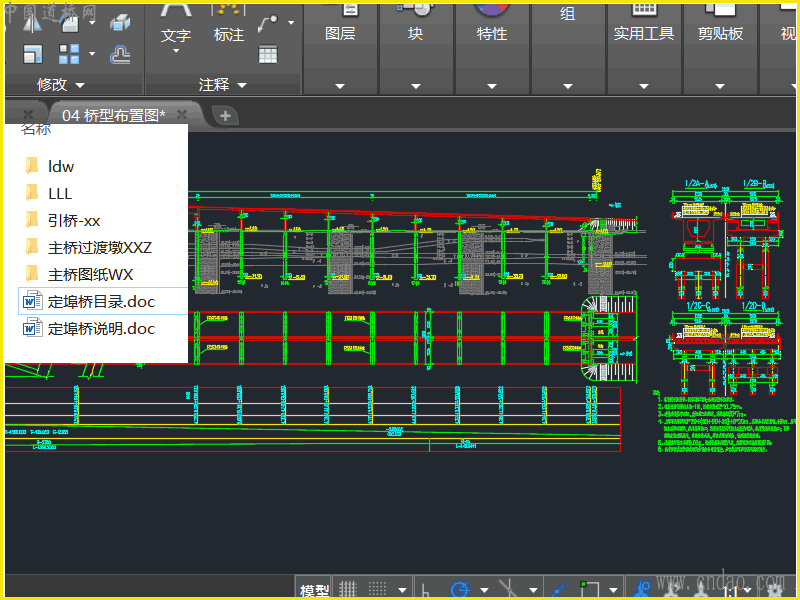Click the 模型 model space tab

click(x=314, y=591)
